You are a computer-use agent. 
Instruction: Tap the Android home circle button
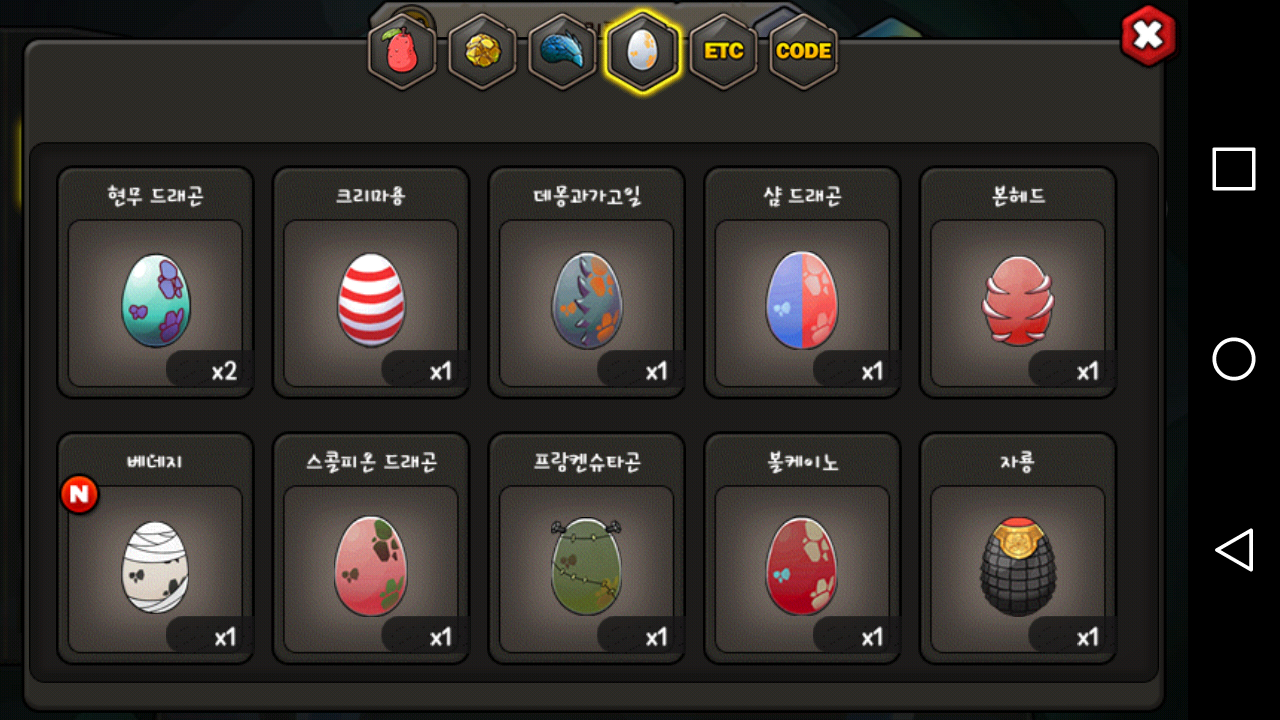pyautogui.click(x=1234, y=359)
